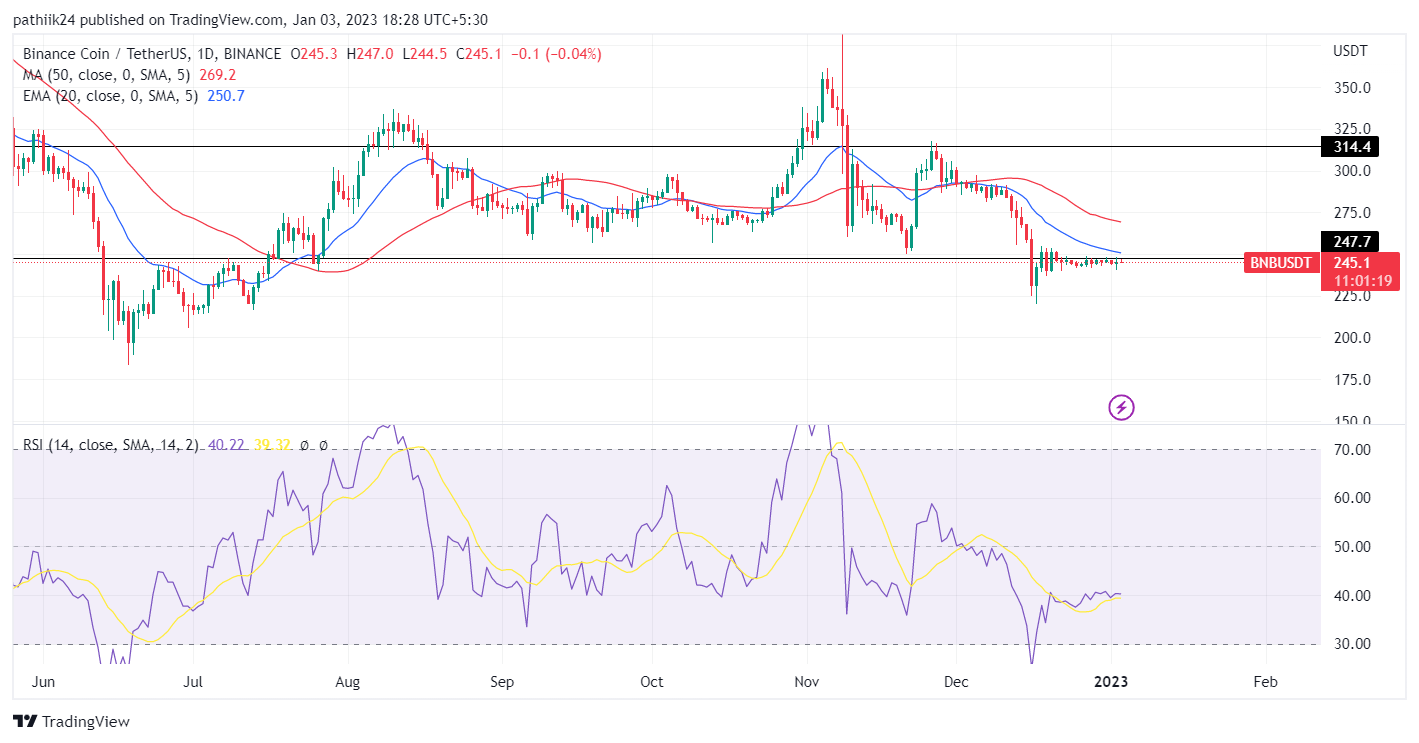Click the RSI 60.00 axis label
The image size is (1419, 743).
(1351, 498)
